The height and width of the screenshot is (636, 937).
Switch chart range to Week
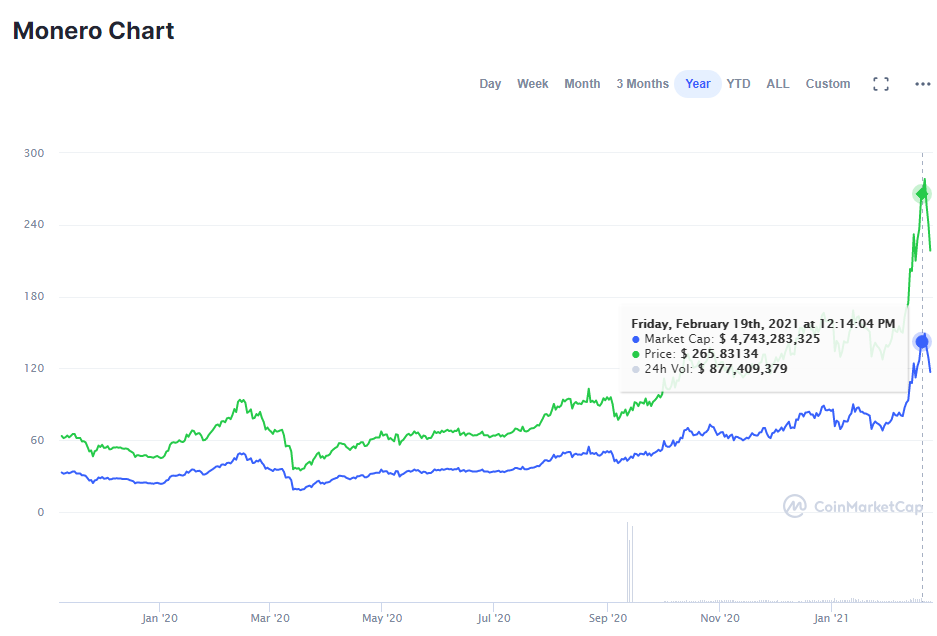point(532,84)
